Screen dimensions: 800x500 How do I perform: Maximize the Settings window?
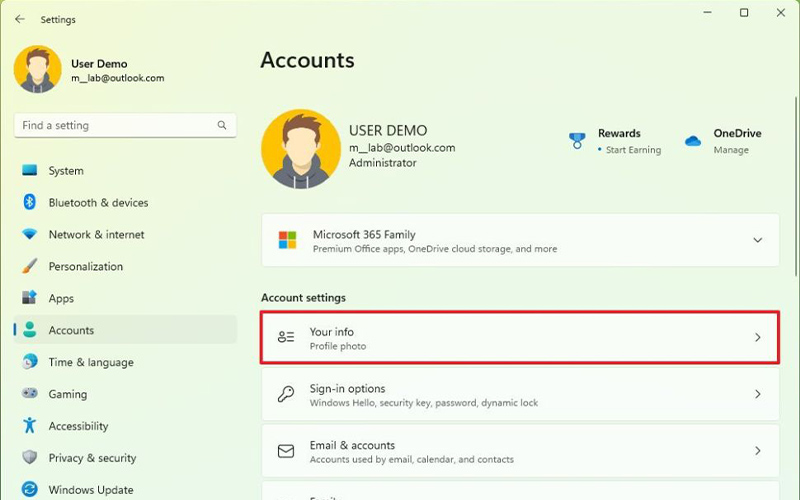(744, 13)
